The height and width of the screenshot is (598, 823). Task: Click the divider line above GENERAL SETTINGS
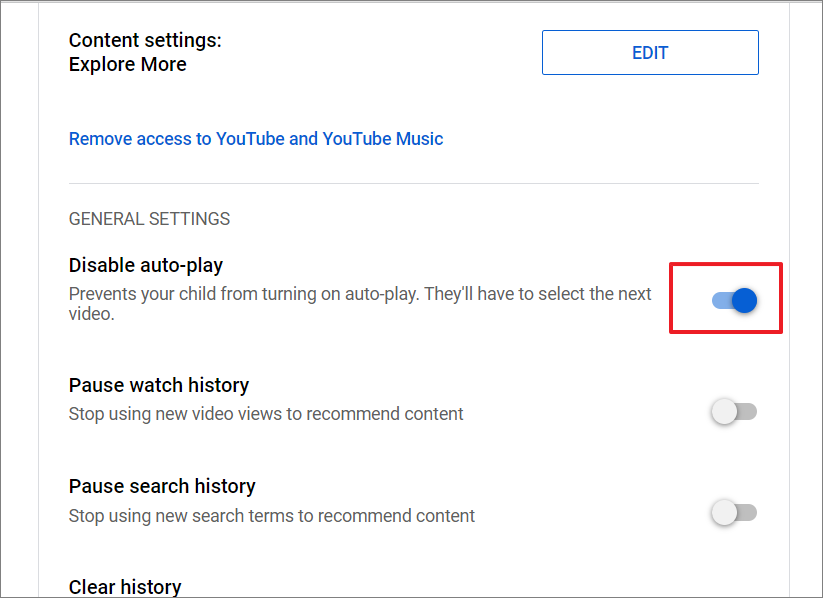414,184
